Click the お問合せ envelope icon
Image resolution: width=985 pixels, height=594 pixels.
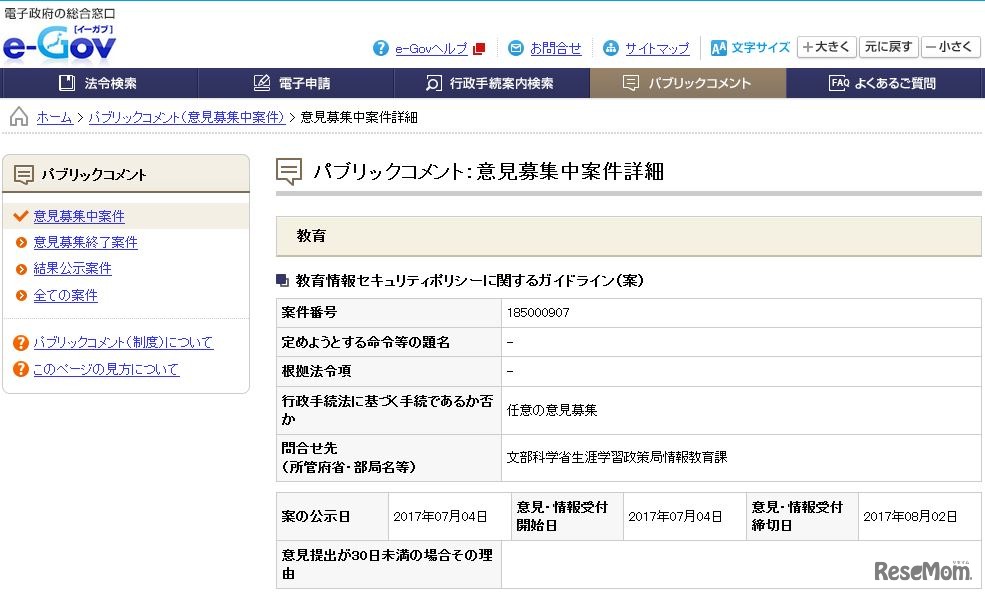[516, 48]
